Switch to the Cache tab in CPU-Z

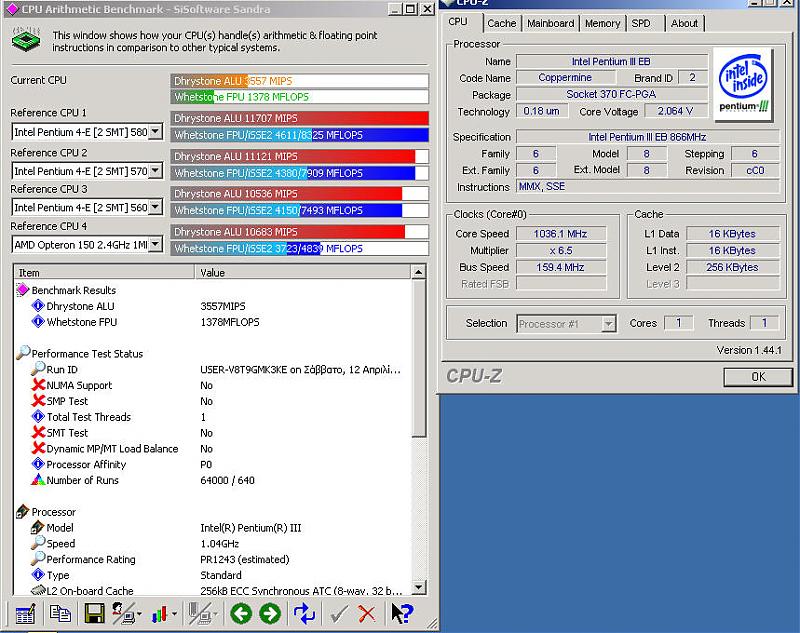pyautogui.click(x=502, y=23)
